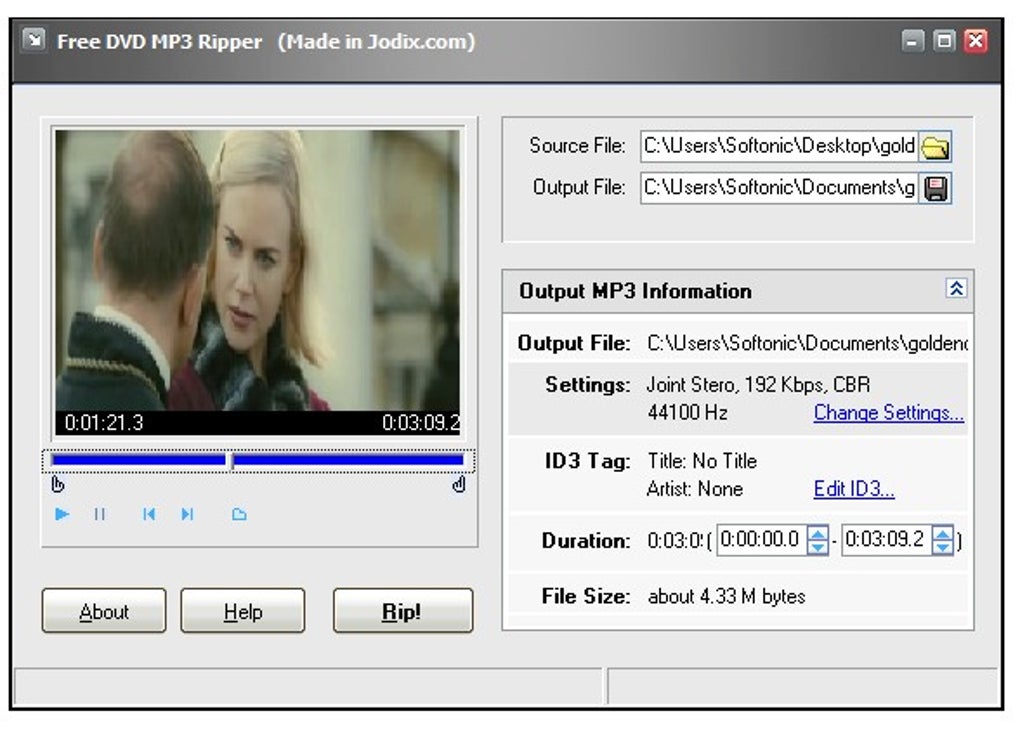The image size is (1020, 730).
Task: Click the start time field 0:00:00.0
Action: coord(761,539)
